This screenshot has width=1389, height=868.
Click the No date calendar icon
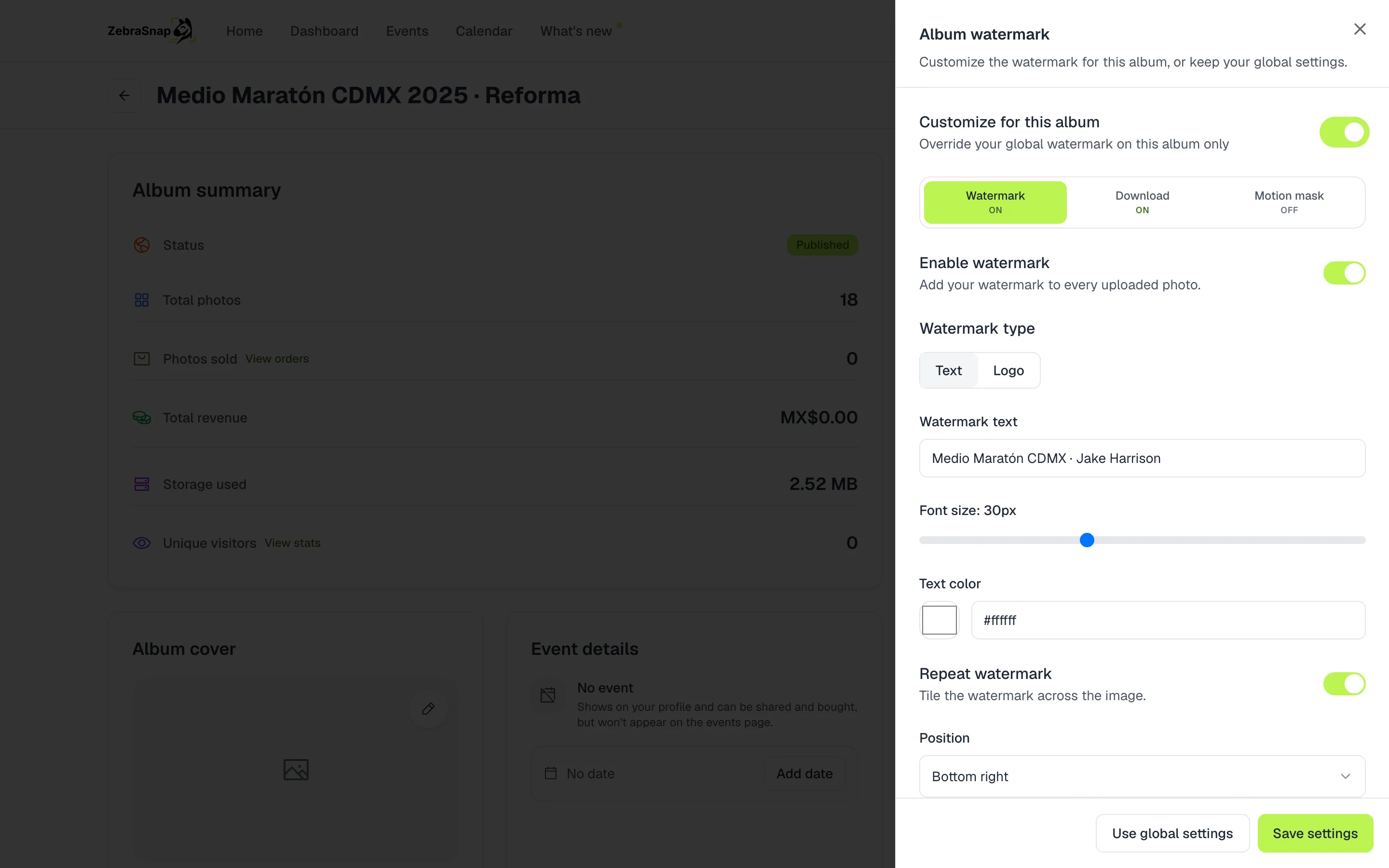(x=550, y=773)
